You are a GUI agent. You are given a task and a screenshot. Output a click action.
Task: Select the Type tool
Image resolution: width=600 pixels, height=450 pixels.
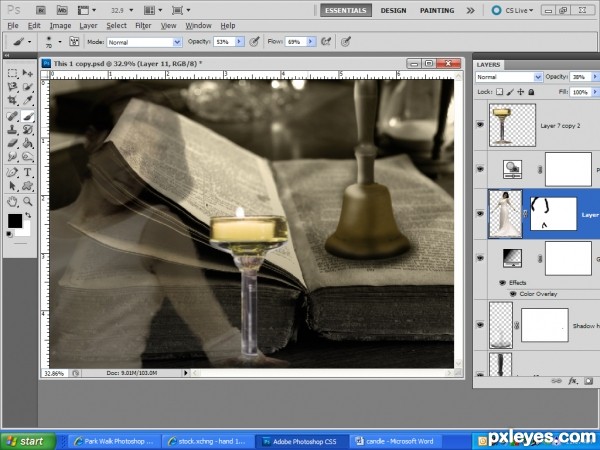(28, 172)
